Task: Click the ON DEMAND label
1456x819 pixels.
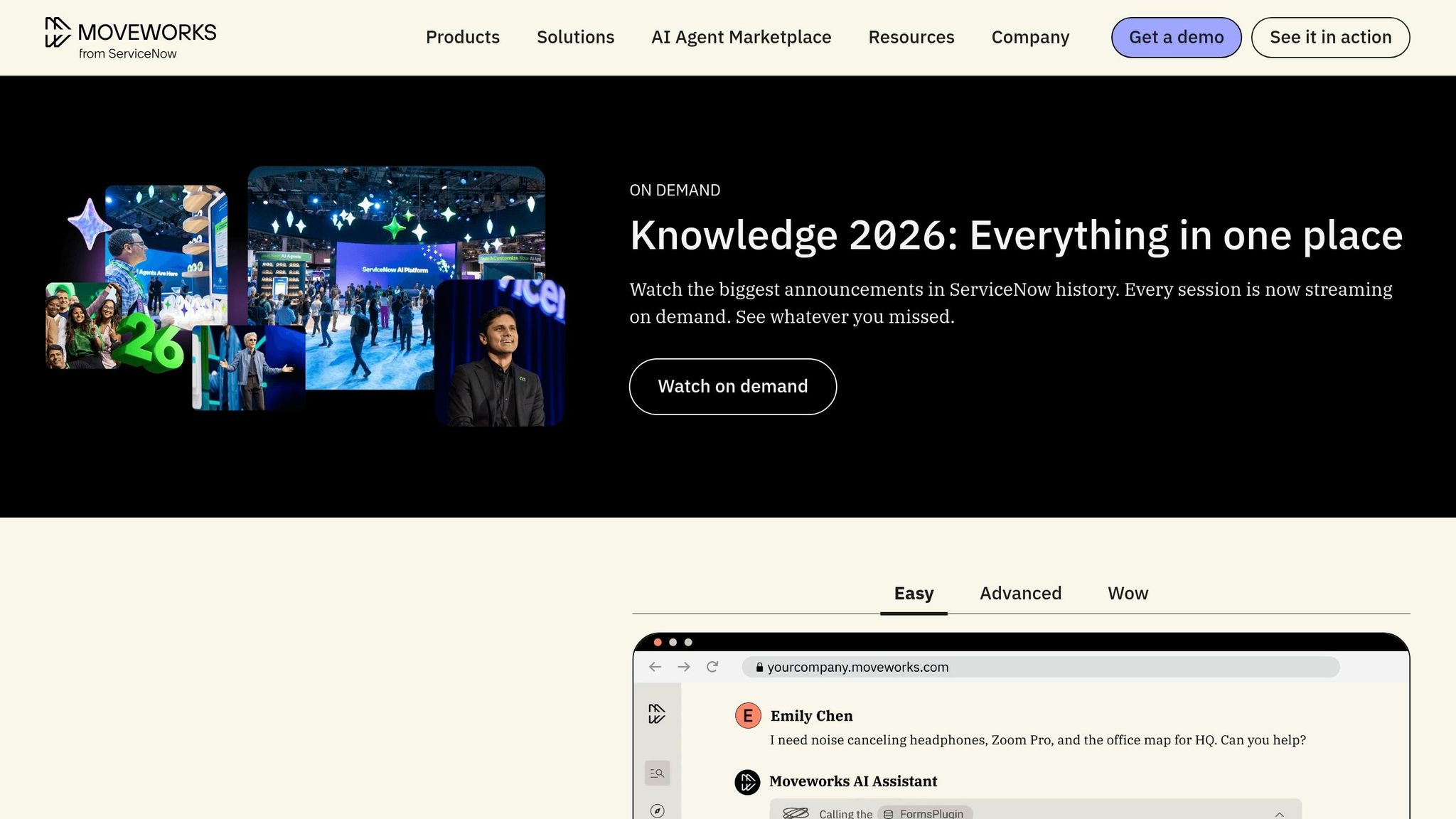Action: pos(675,191)
